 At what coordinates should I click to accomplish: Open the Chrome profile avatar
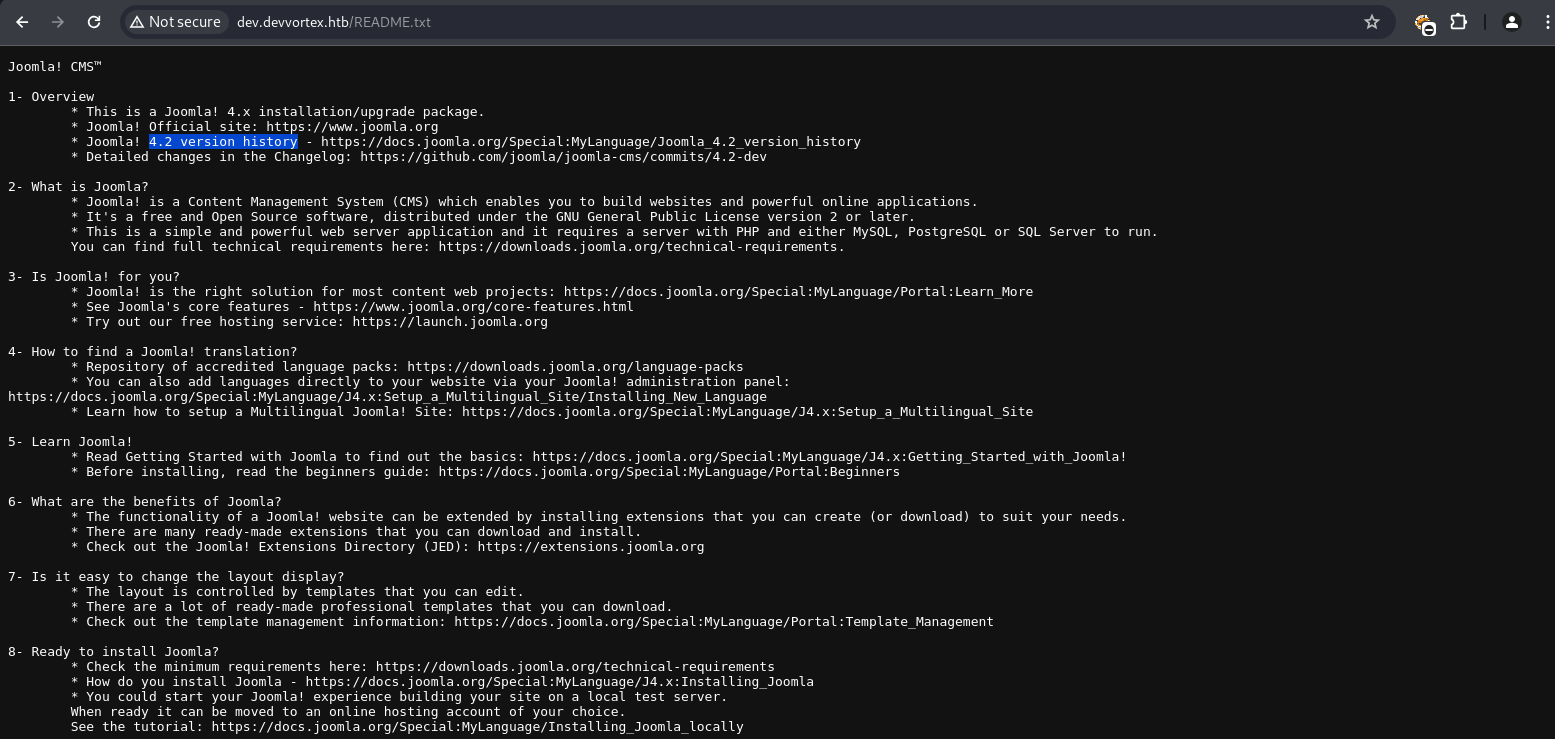click(1511, 22)
